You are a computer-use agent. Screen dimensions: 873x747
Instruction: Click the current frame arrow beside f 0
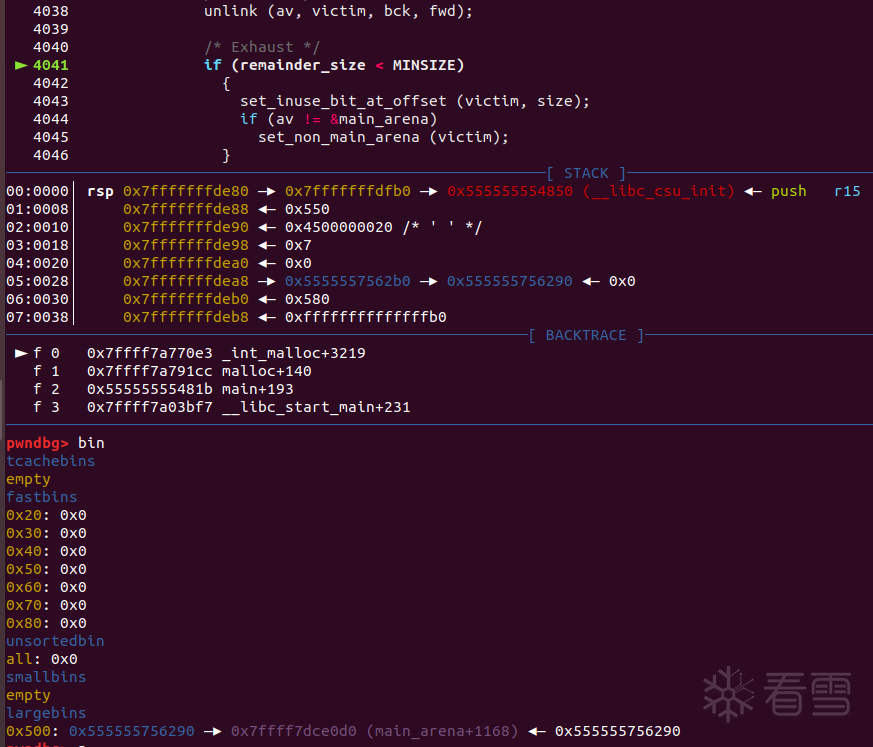tap(21, 353)
